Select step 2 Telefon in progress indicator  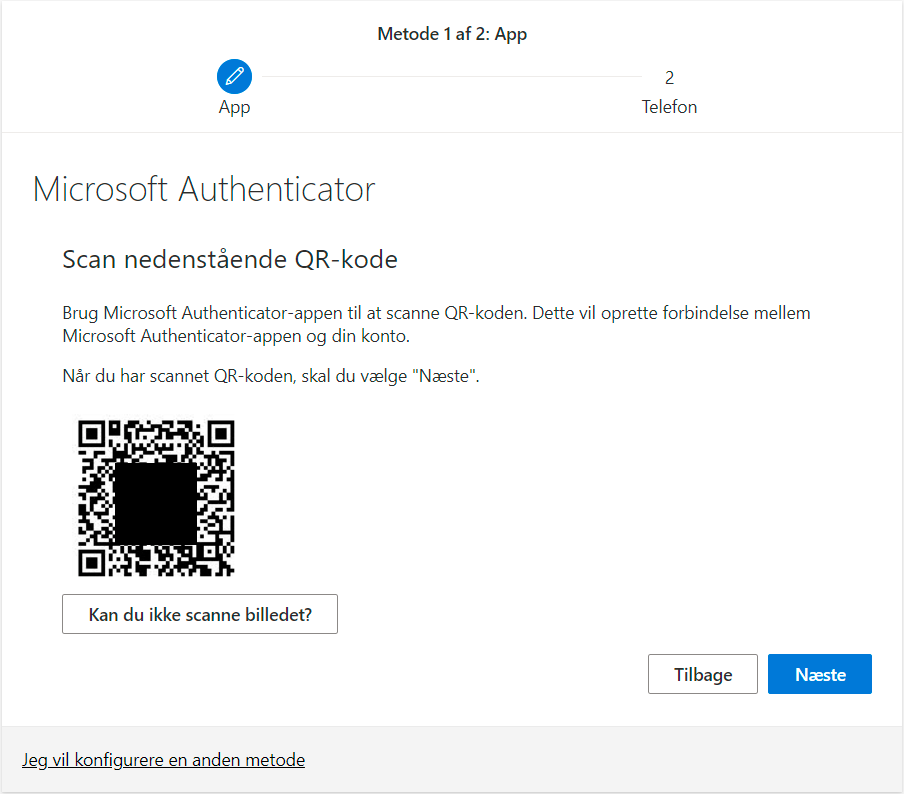[x=669, y=92]
